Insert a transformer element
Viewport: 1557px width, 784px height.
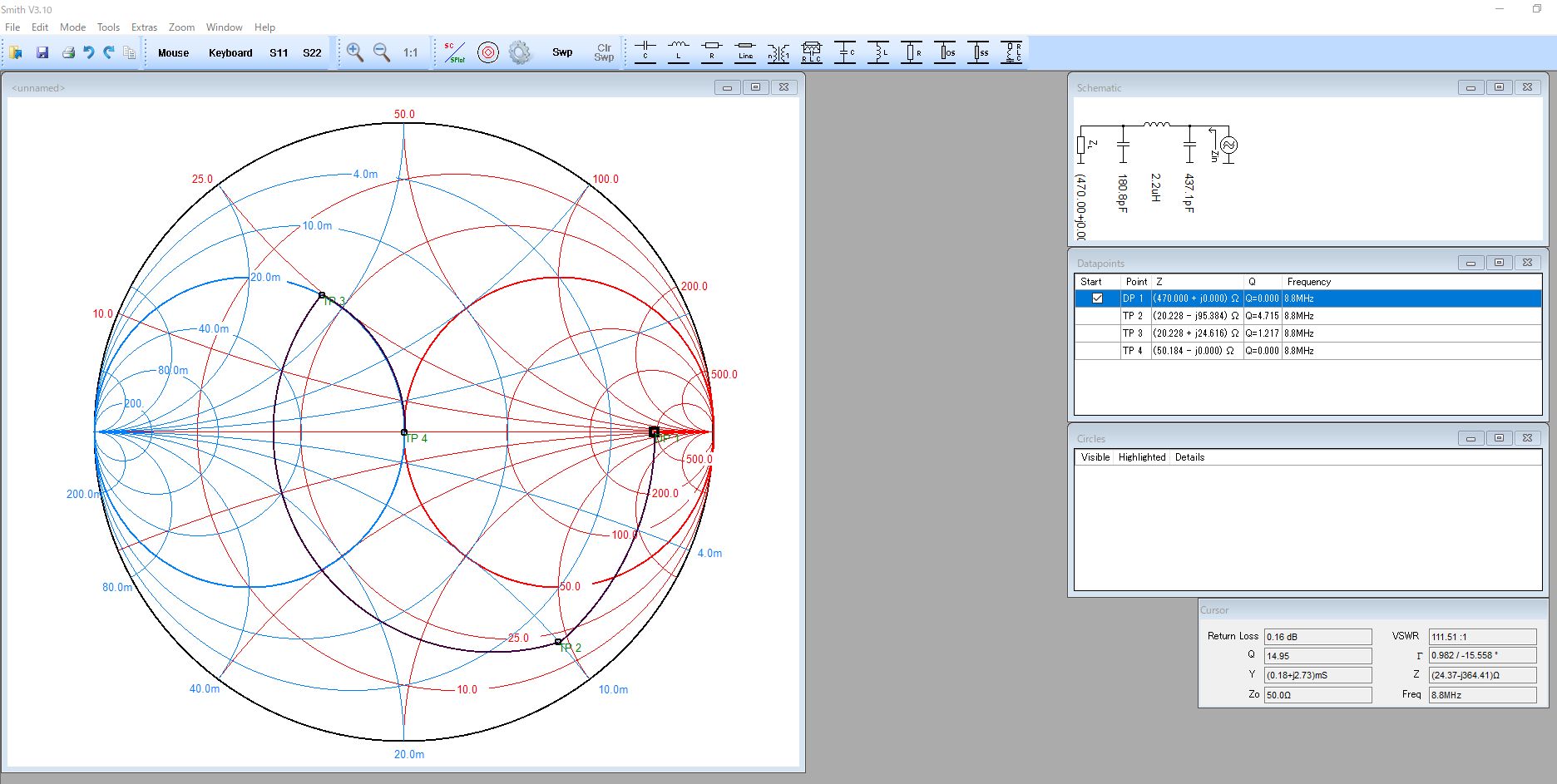click(x=778, y=52)
